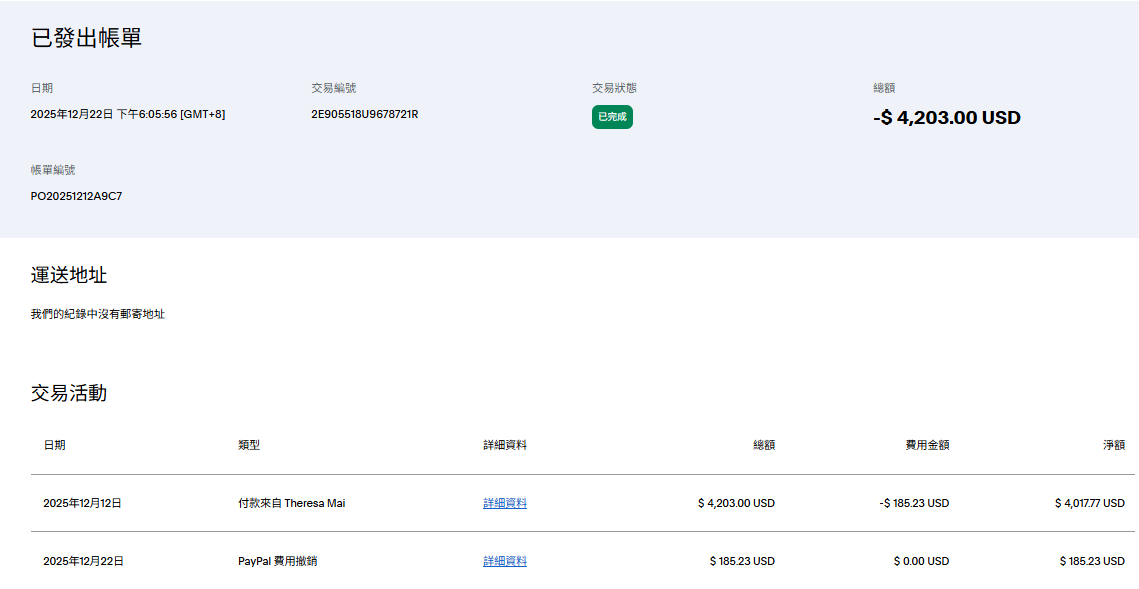Click the -$ 185.23 USD fee amount
This screenshot has height=589, width=1139.
pyautogui.click(x=913, y=503)
